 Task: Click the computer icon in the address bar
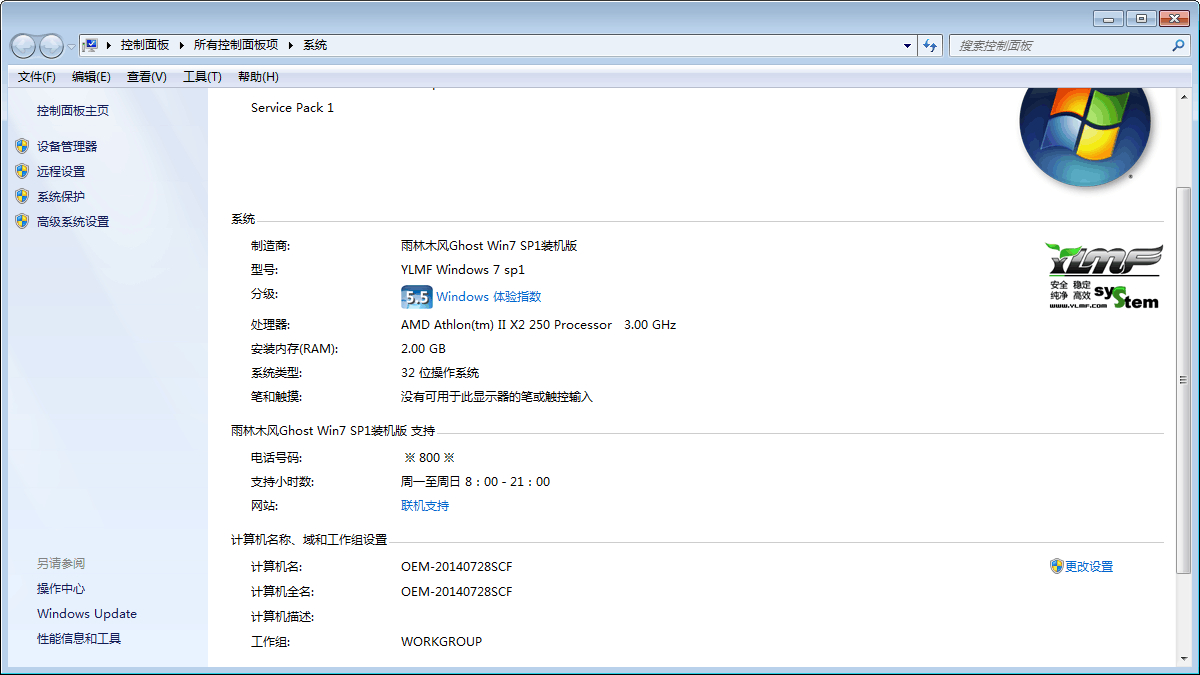coord(91,45)
